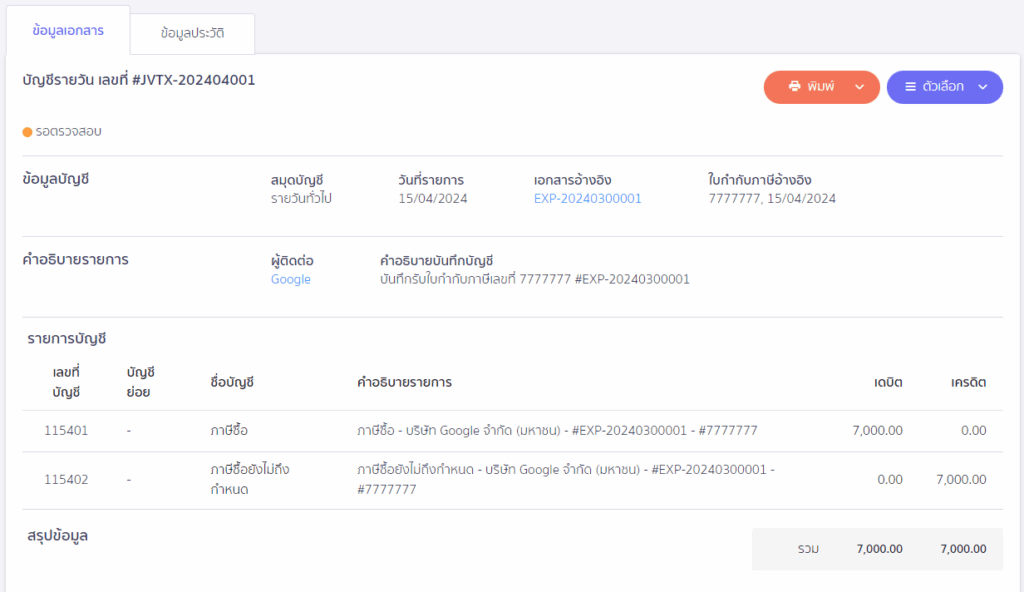Screen dimensions: 1024x592
Task: Click the ชื่อบัญชี column header
Action: pyautogui.click(x=232, y=382)
